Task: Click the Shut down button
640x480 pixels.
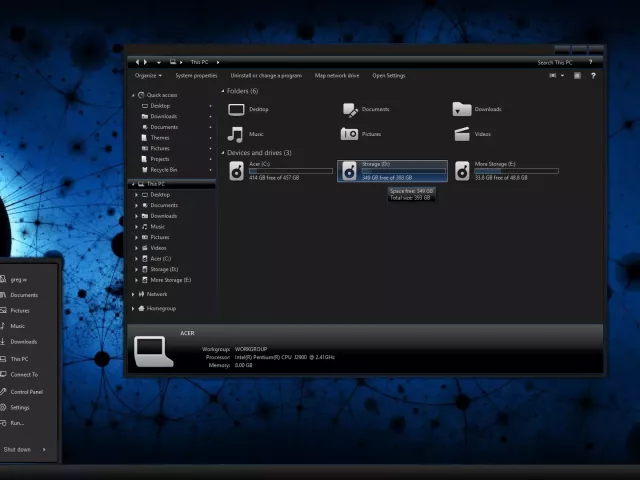Action: 17,449
